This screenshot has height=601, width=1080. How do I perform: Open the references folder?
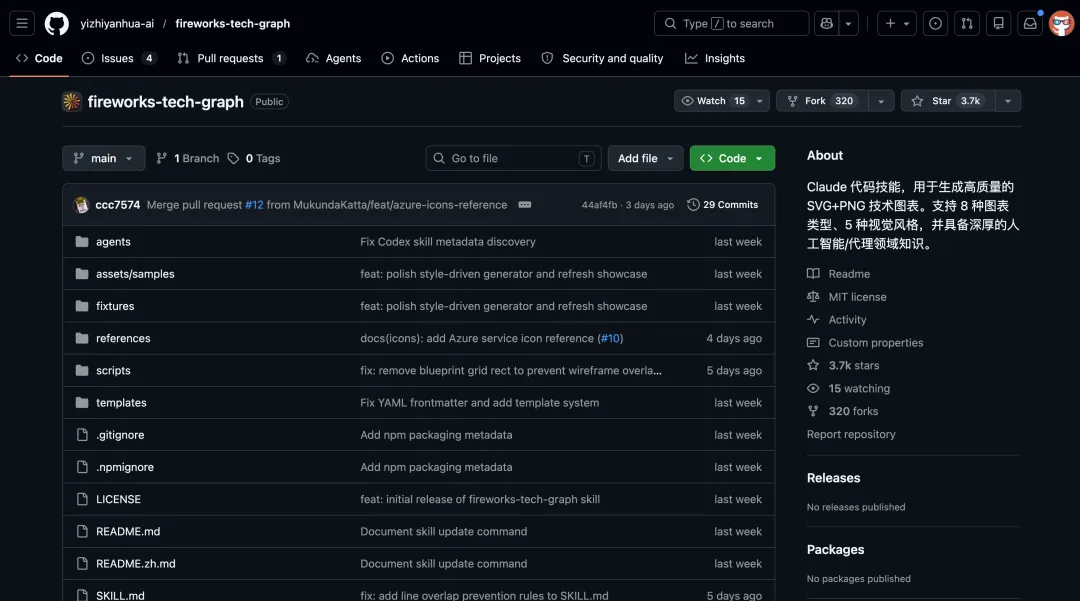click(x=123, y=338)
